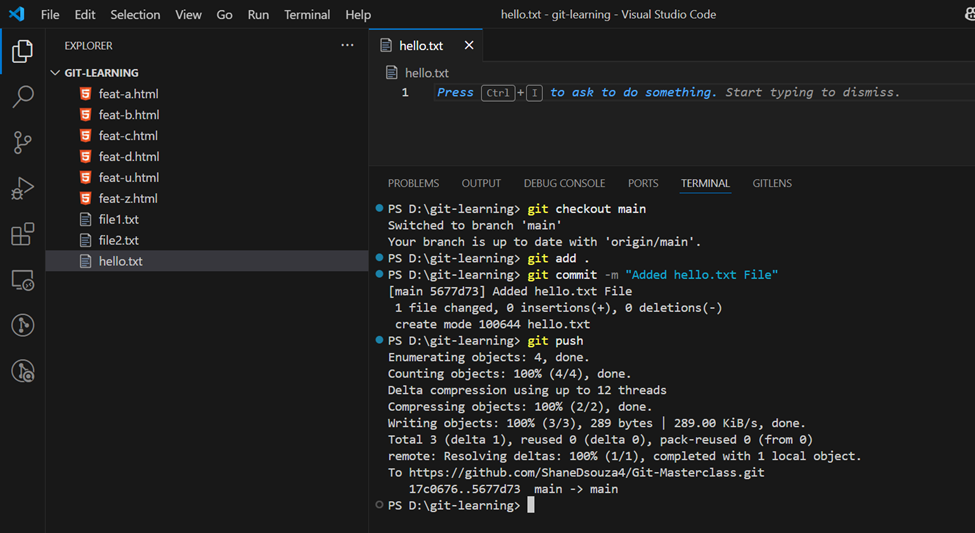Switch to the GITLENS panel tab
The width and height of the screenshot is (975, 533).
click(x=772, y=183)
